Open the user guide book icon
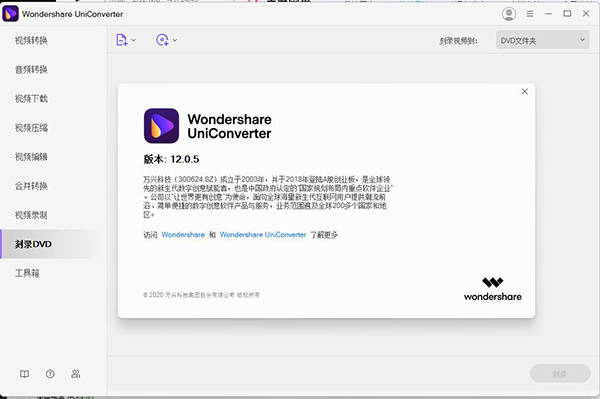The width and height of the screenshot is (600, 399). [24, 374]
